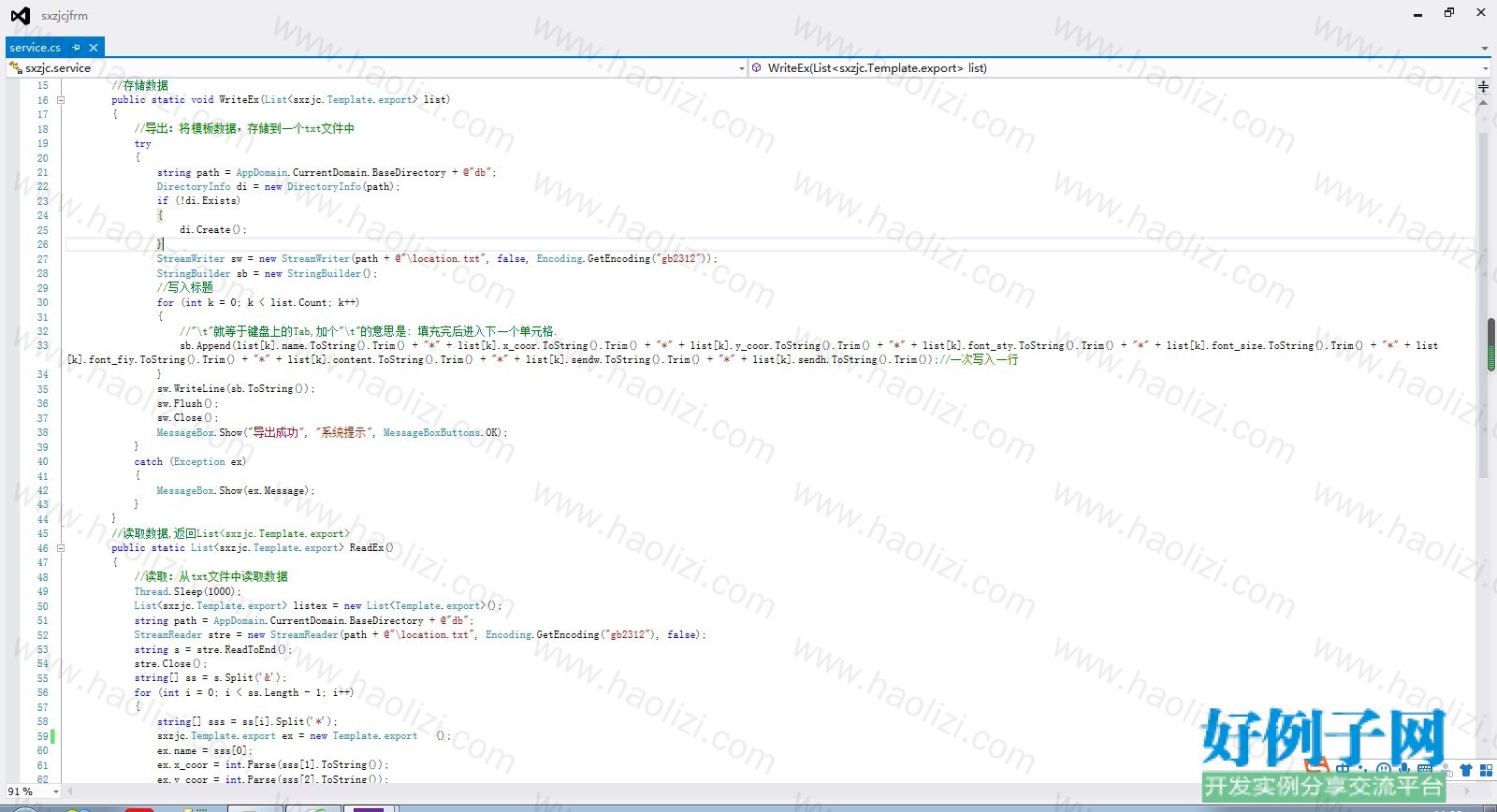The width and height of the screenshot is (1497, 812).
Task: Click the '//存储数据' comment on line 15
Action: (140, 86)
